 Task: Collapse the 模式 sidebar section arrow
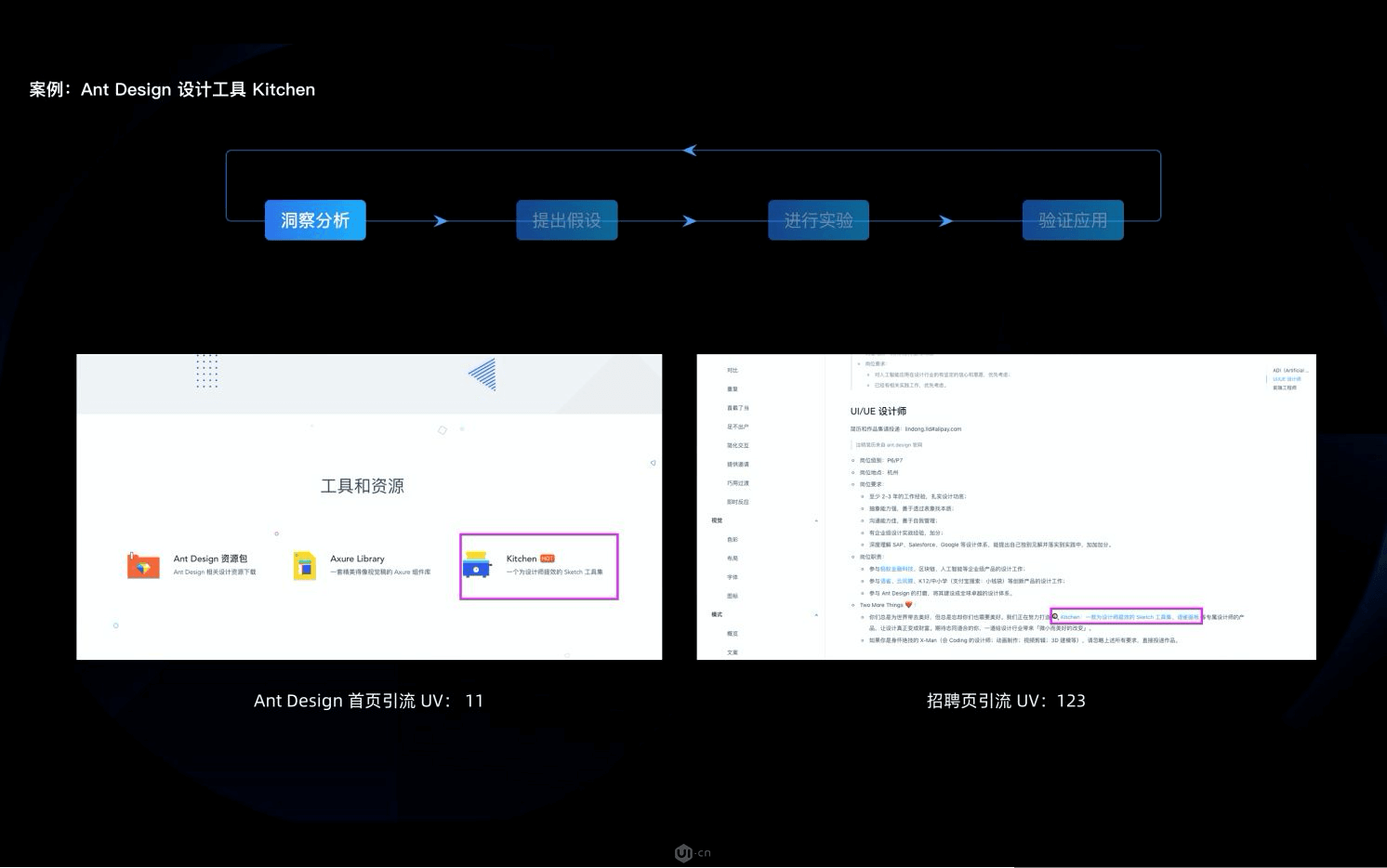click(816, 614)
